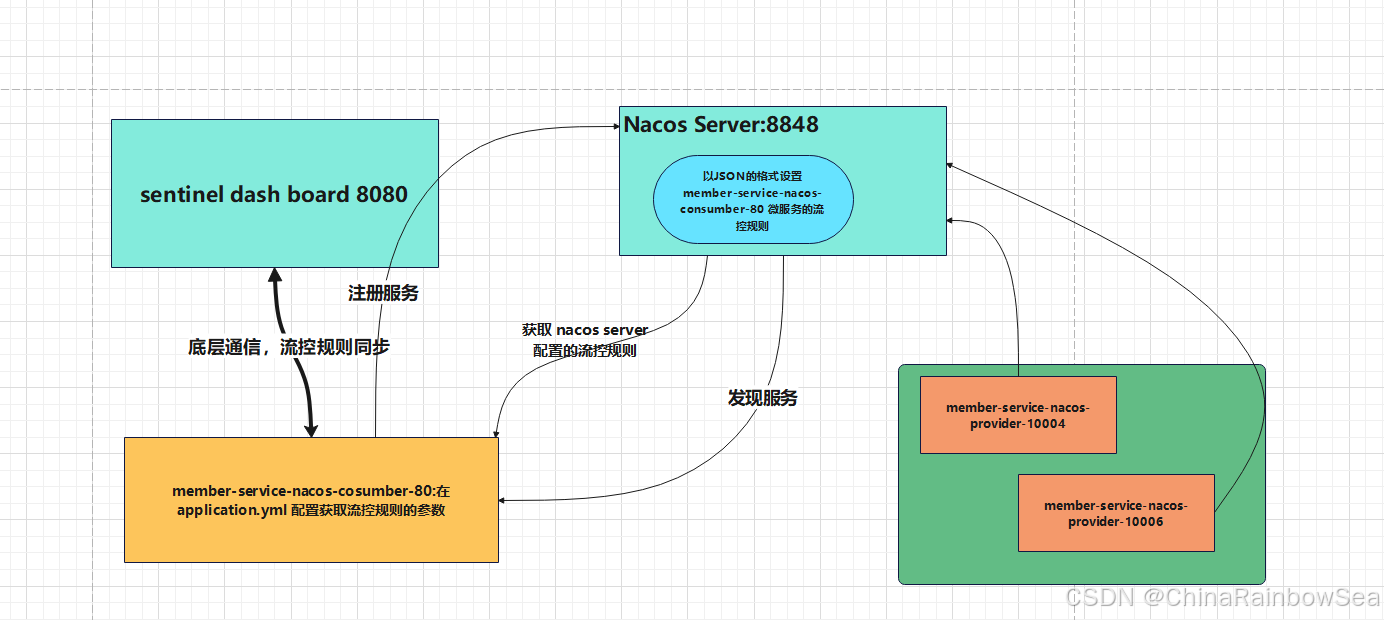
Task: Select the blue JSON flow-rule ellipse
Action: click(x=753, y=200)
